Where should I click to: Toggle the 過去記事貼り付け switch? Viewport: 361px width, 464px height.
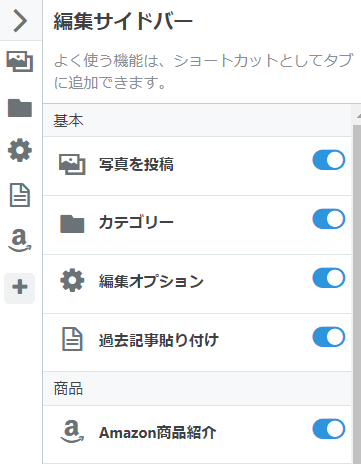(x=329, y=337)
